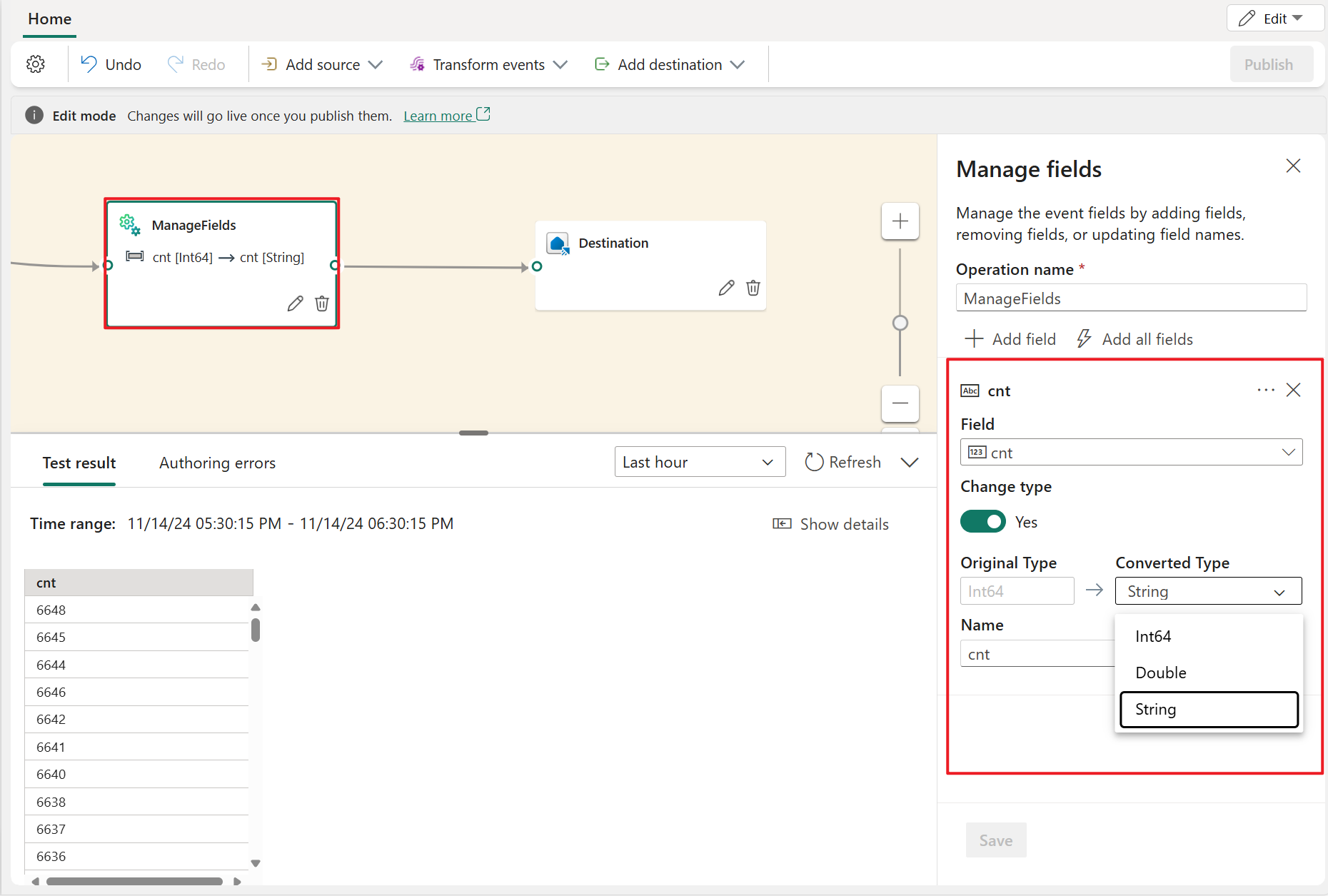The width and height of the screenshot is (1328, 896).
Task: Edit the ManageFields node with pencil icon
Action: coord(295,303)
